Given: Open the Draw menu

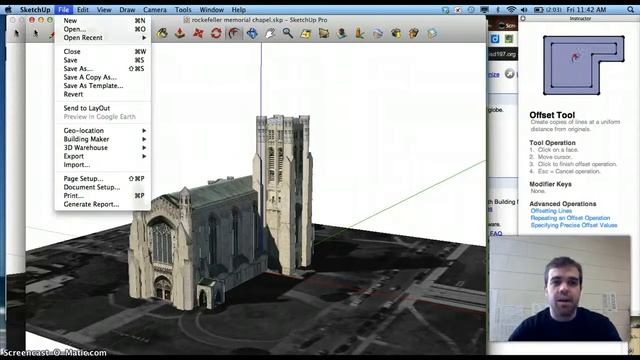Looking at the screenshot, I should (127, 9).
